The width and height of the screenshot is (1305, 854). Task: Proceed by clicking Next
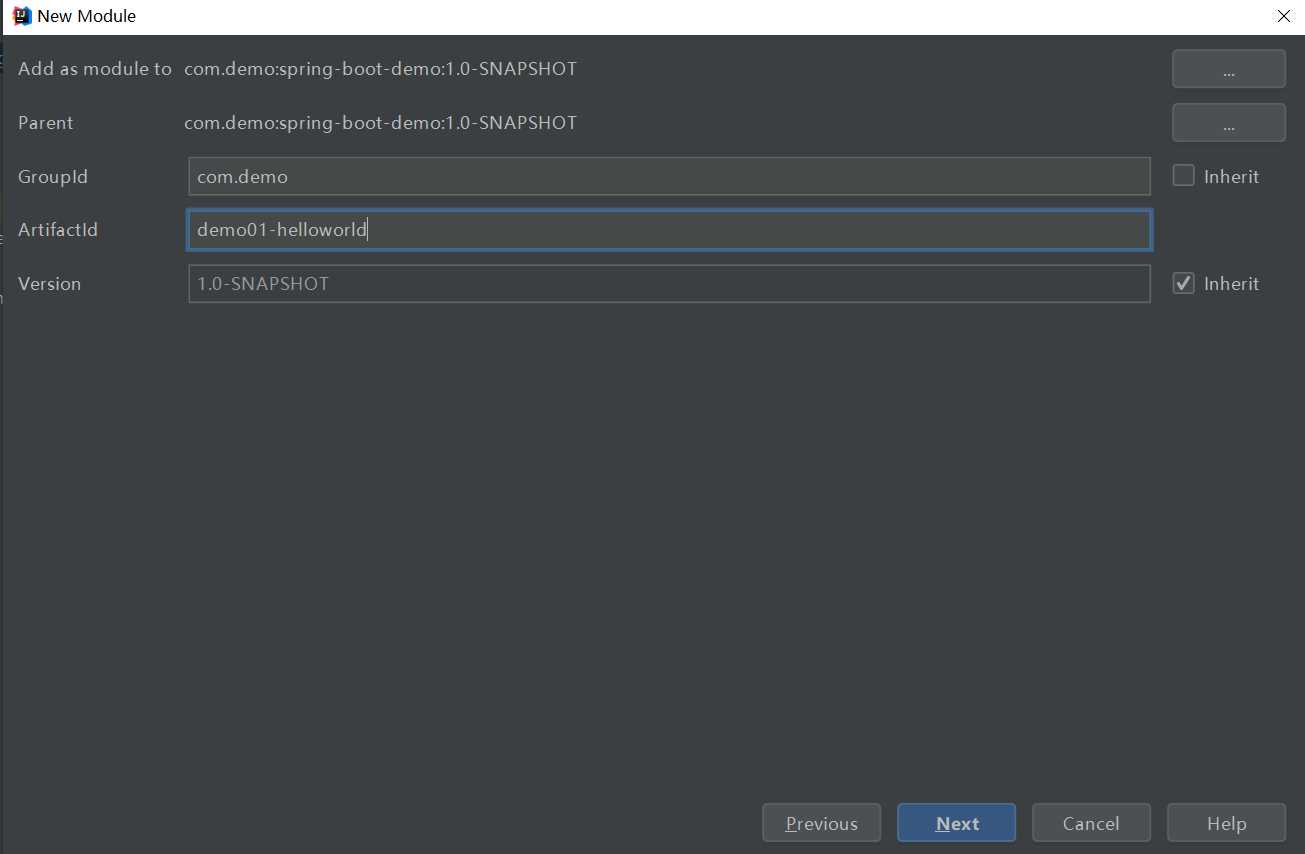click(x=956, y=823)
